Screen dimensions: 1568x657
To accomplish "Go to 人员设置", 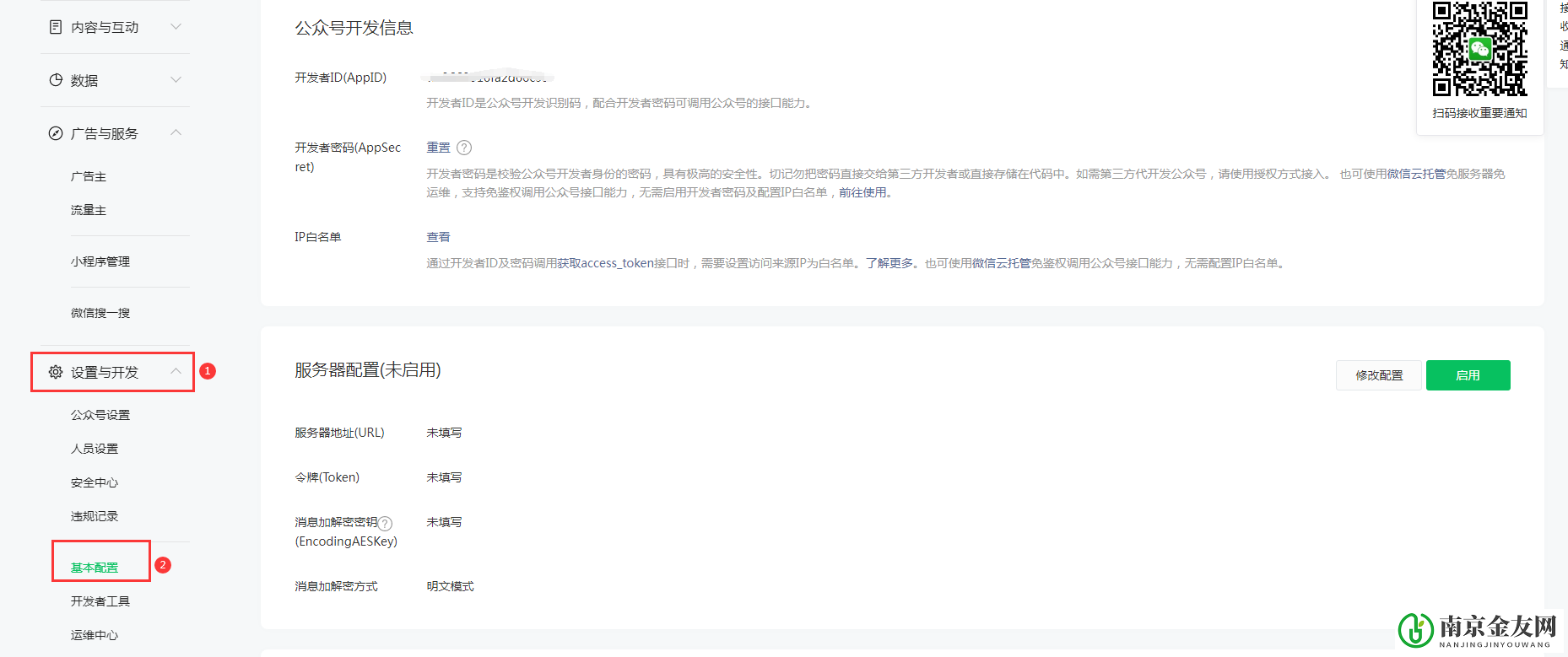I will click(95, 449).
